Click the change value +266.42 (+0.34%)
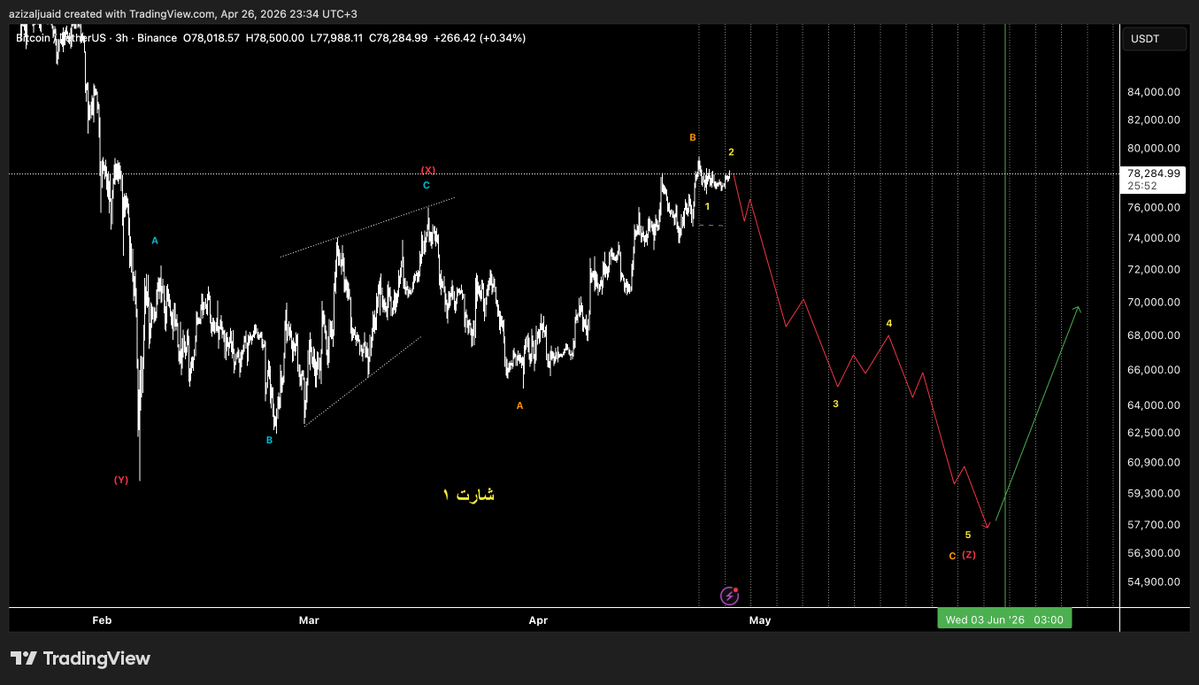This screenshot has width=1199, height=685. pyautogui.click(x=479, y=37)
